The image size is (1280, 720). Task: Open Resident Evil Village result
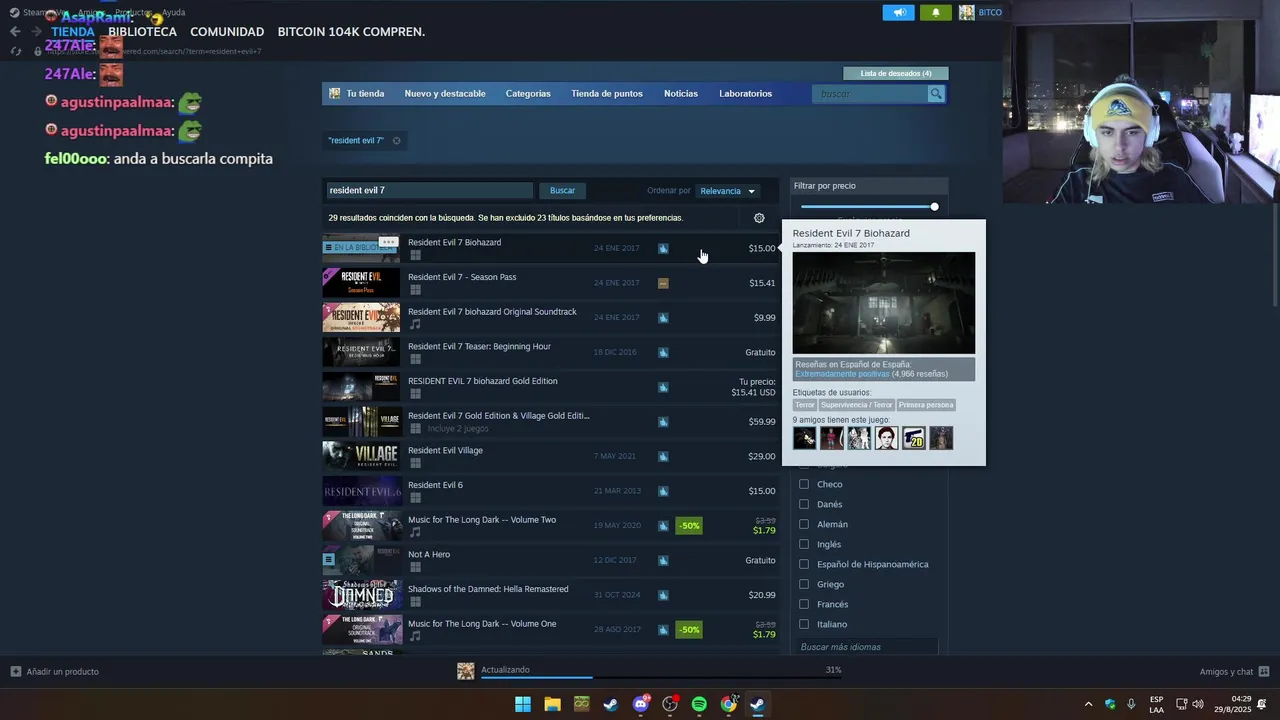pos(550,456)
